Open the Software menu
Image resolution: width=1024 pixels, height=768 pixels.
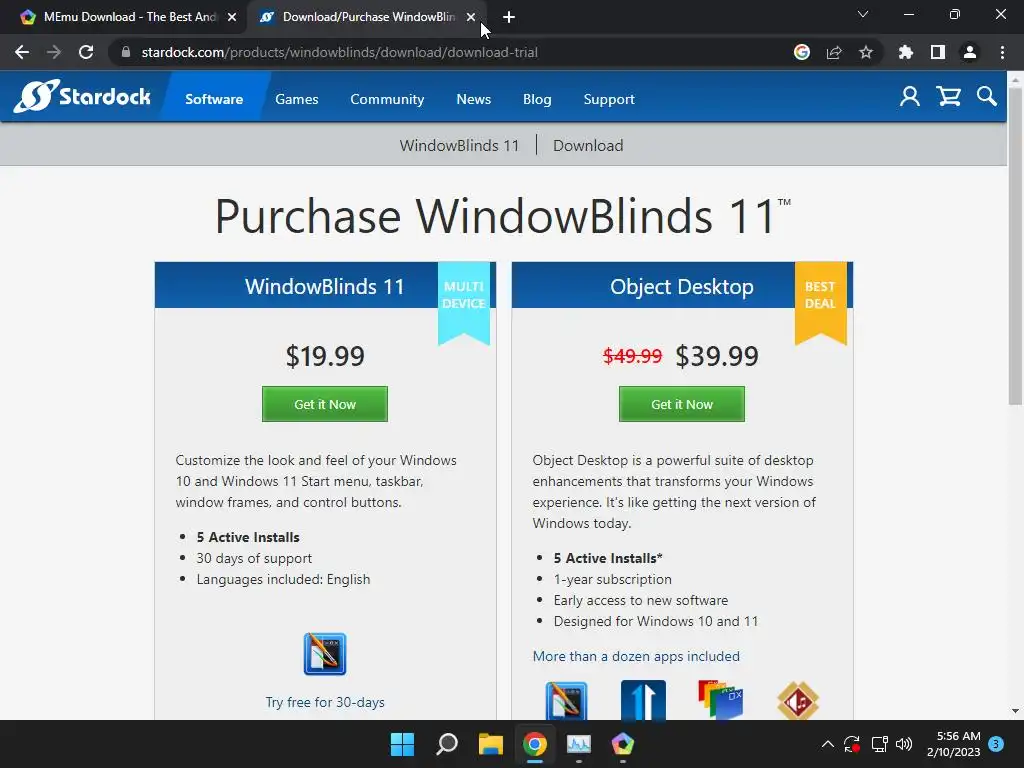tap(214, 99)
